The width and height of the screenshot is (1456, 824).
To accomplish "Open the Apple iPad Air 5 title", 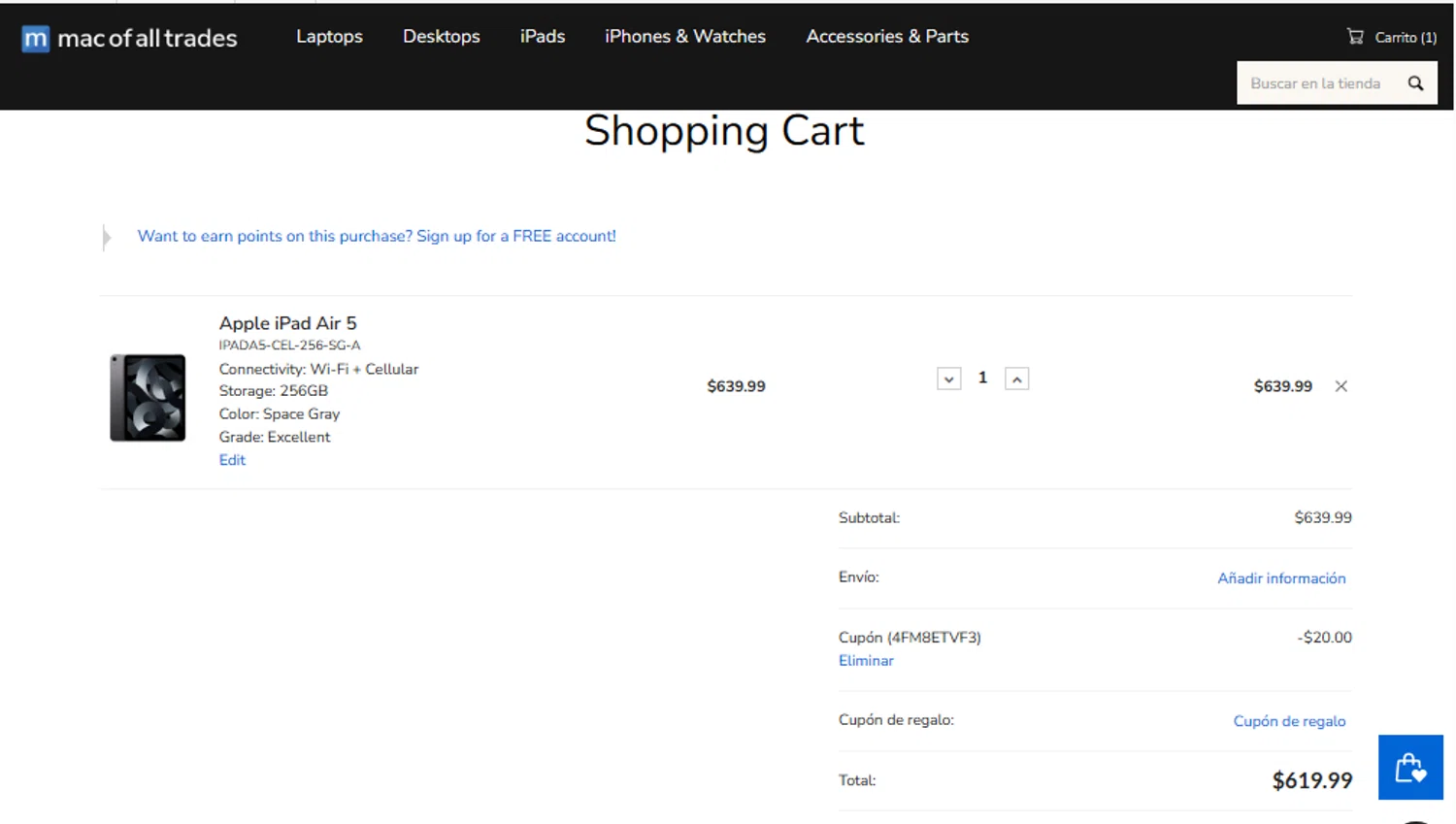I will (288, 323).
